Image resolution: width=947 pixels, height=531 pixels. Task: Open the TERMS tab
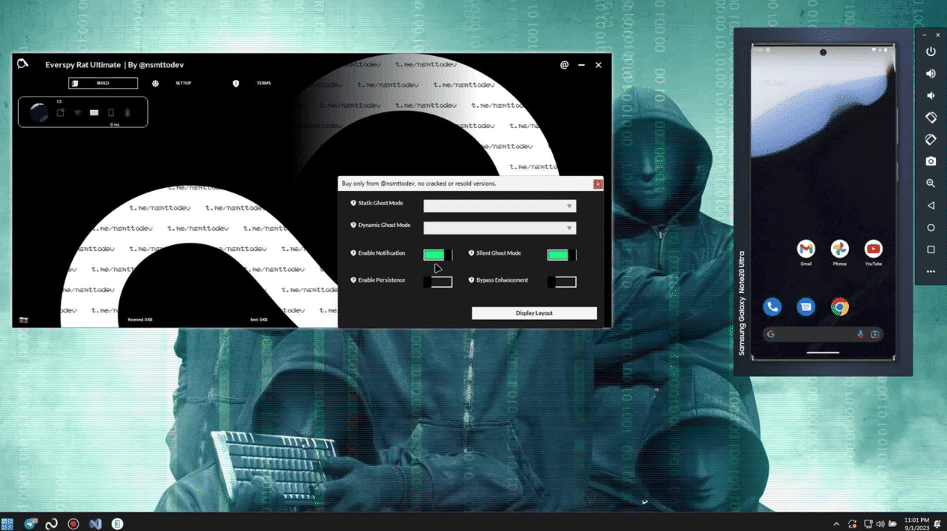(x=263, y=83)
